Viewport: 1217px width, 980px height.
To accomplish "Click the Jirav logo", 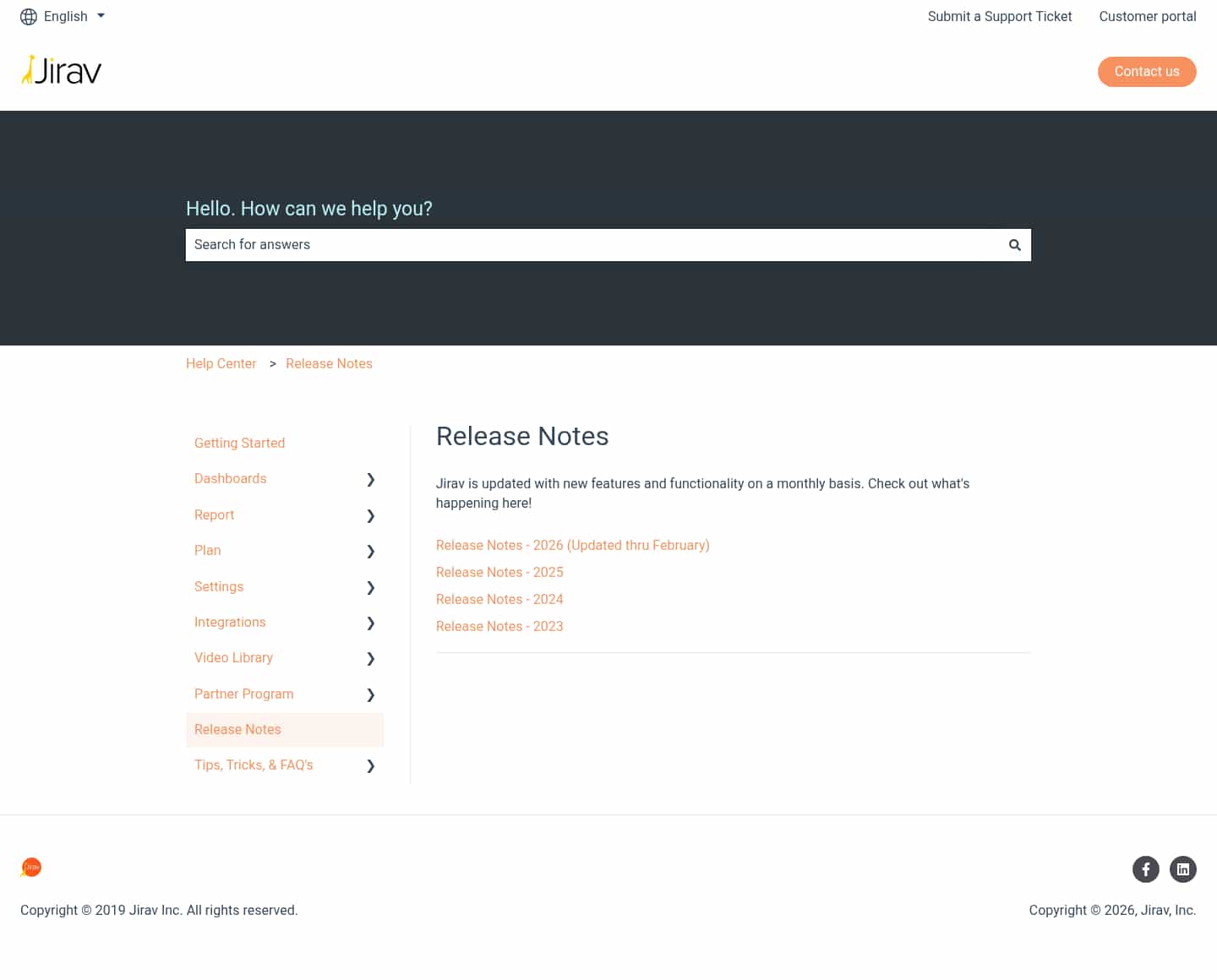I will pos(61,71).
